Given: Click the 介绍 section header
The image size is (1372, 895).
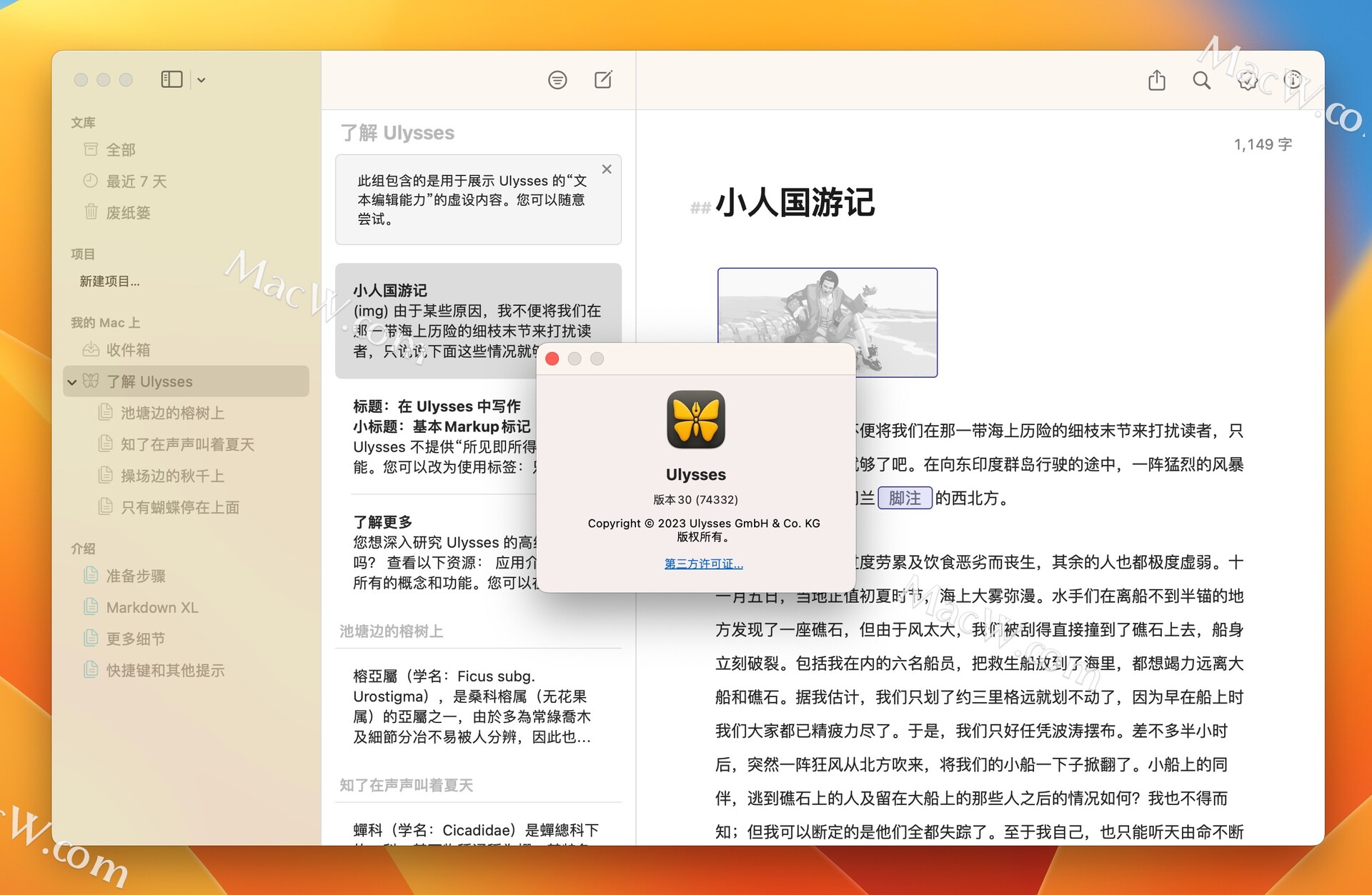Looking at the screenshot, I should pos(83,549).
